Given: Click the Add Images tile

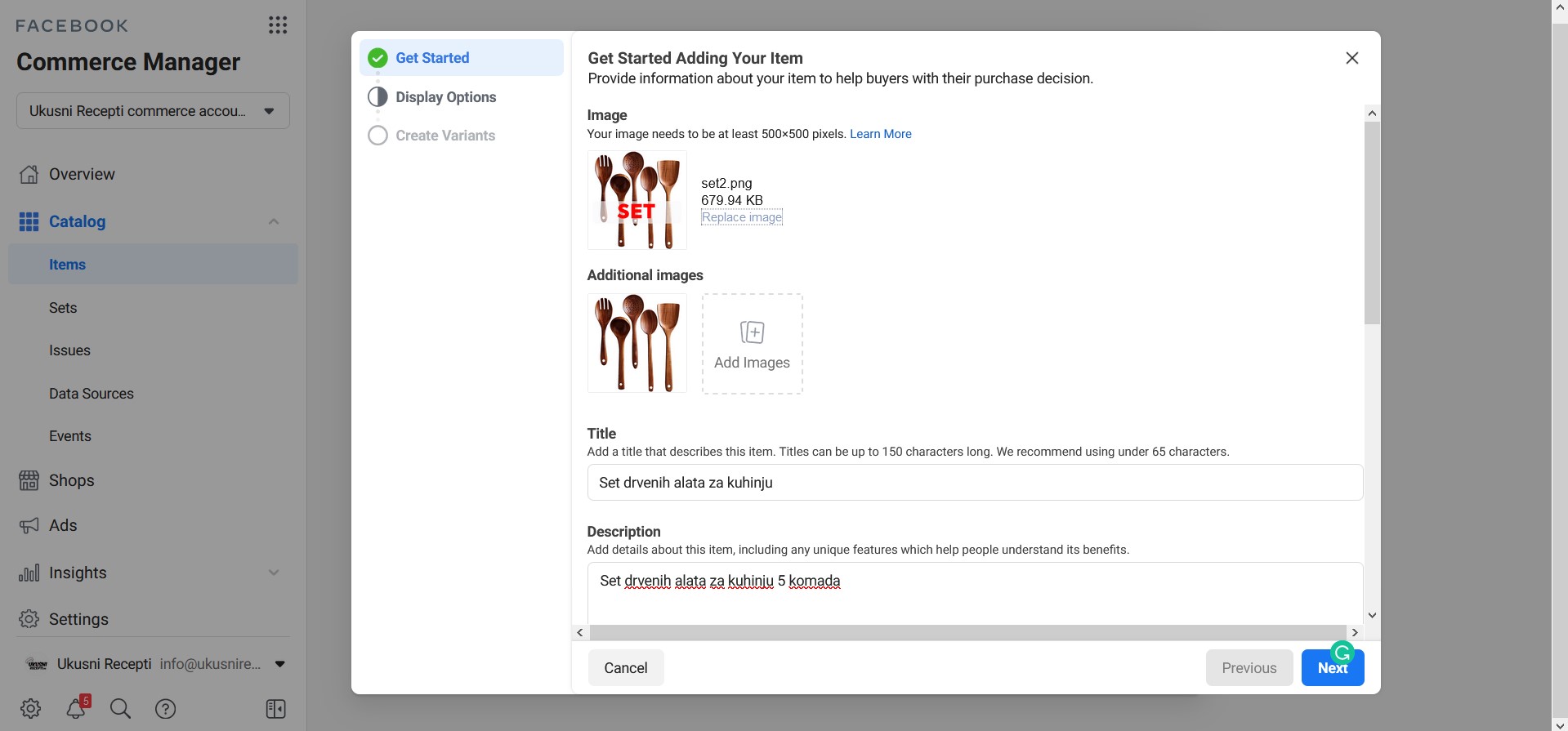Looking at the screenshot, I should pyautogui.click(x=752, y=344).
